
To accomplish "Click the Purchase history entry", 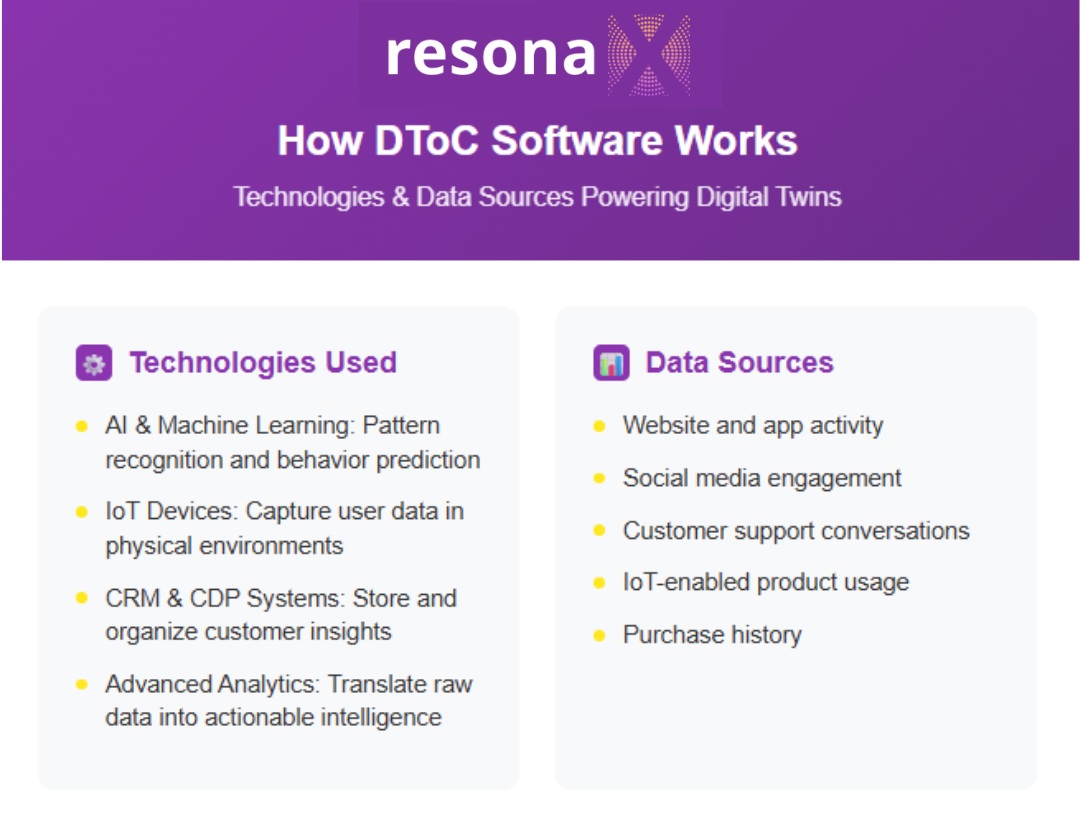I will click(x=712, y=635).
